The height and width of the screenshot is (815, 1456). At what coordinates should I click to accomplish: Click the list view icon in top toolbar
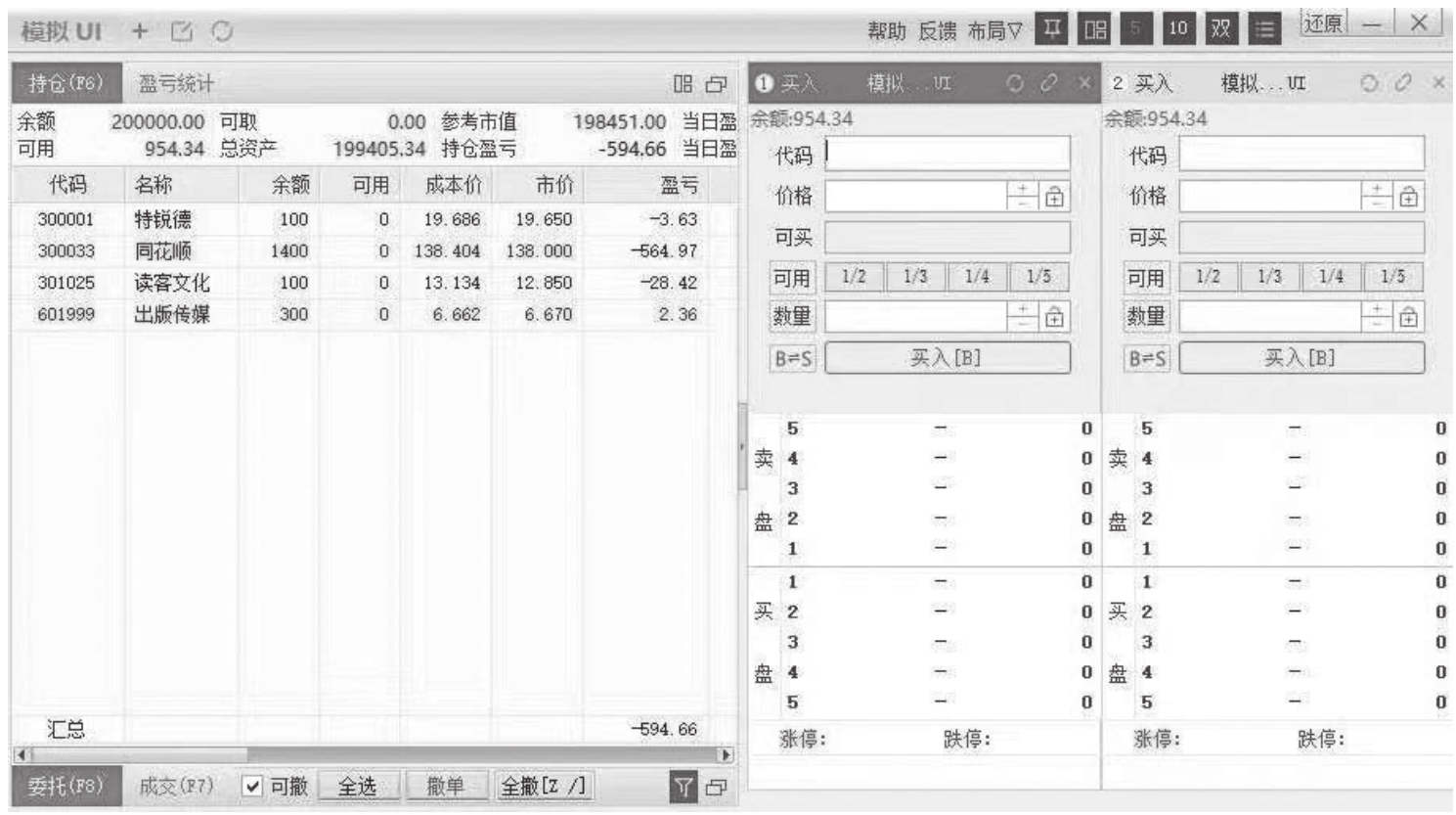tap(1264, 29)
